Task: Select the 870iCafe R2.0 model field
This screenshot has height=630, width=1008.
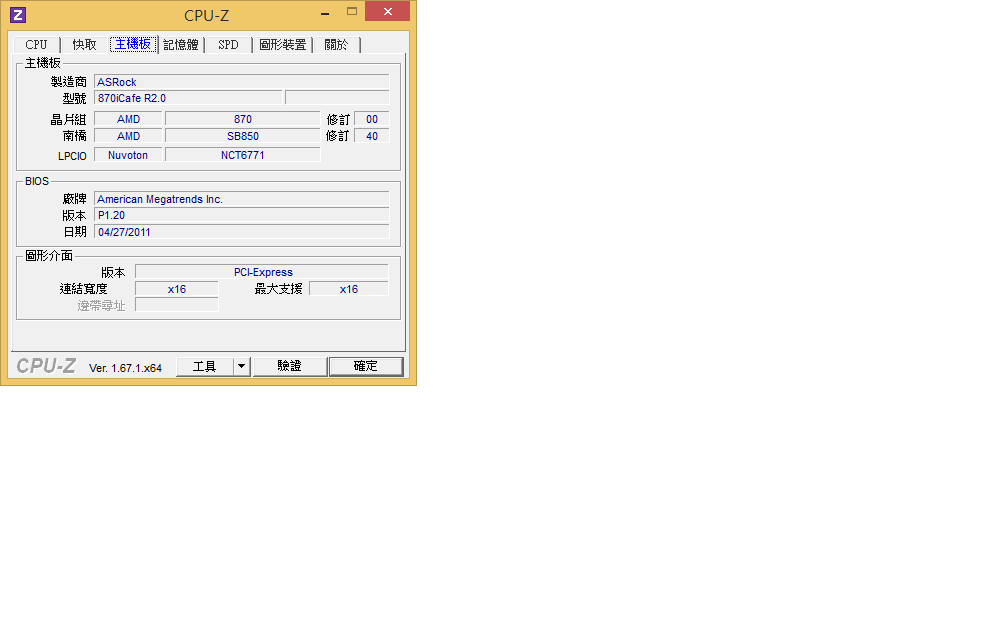Action: pos(188,98)
